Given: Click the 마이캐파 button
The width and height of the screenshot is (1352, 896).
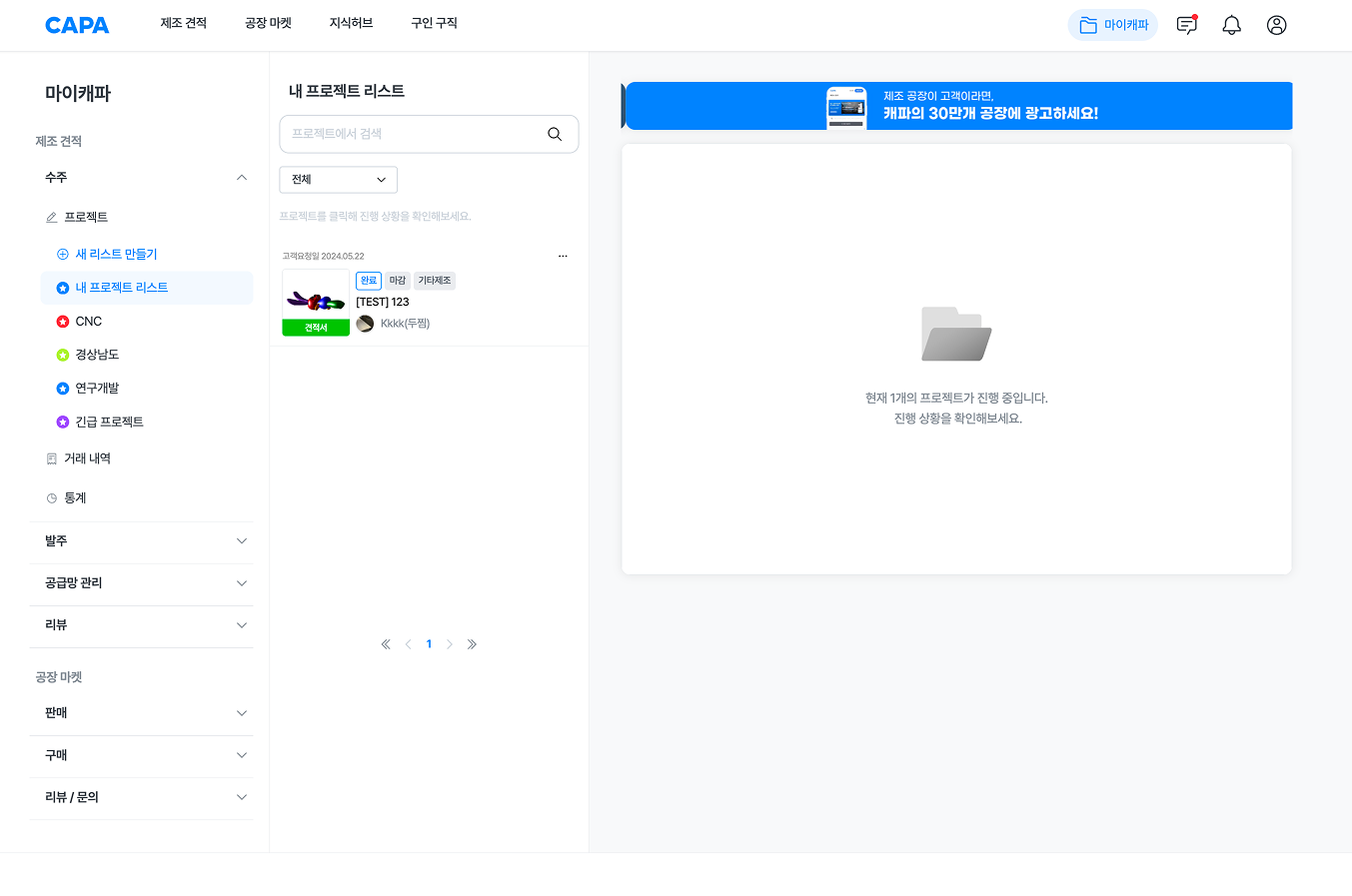Looking at the screenshot, I should point(1112,25).
